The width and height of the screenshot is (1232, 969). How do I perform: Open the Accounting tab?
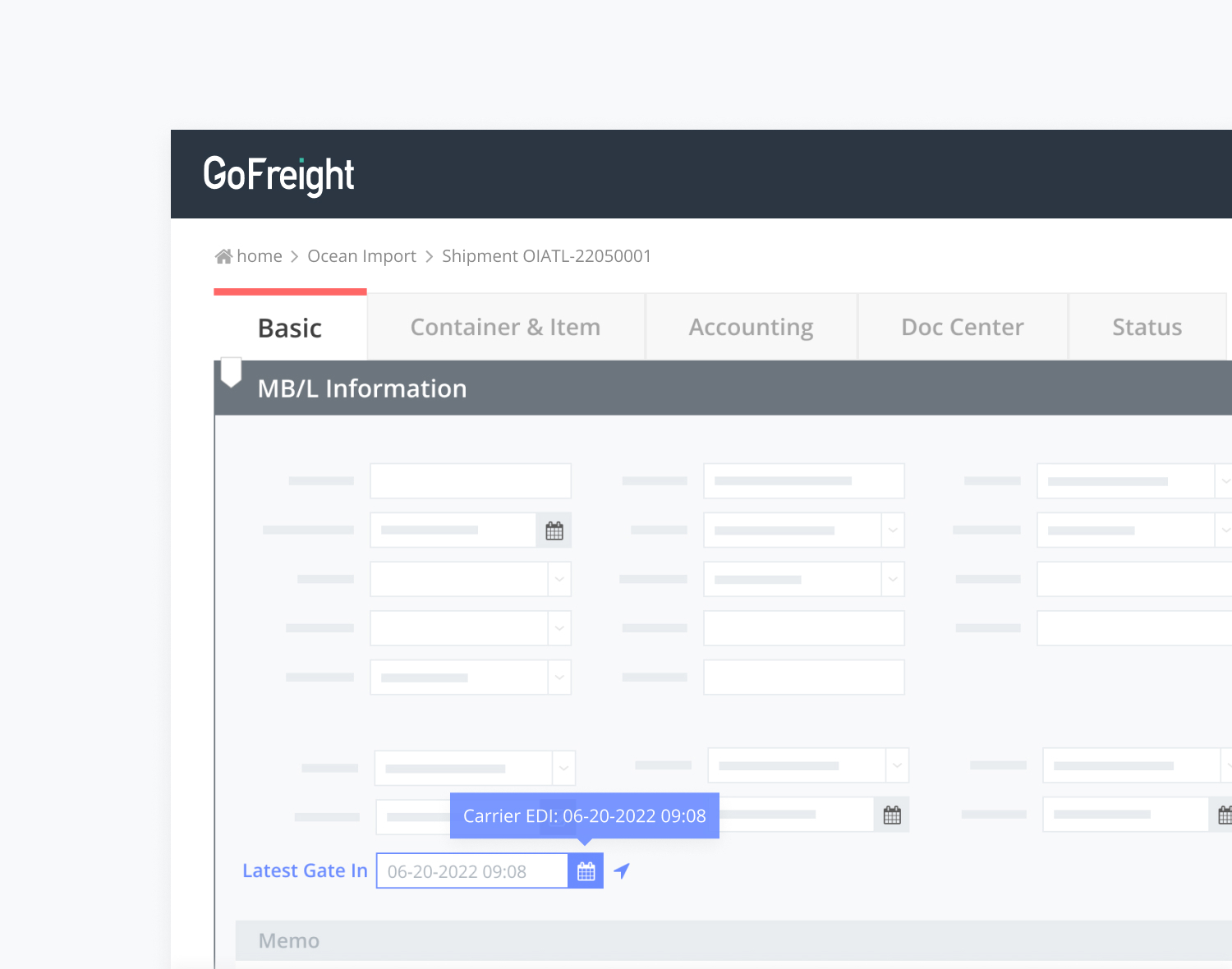(751, 328)
